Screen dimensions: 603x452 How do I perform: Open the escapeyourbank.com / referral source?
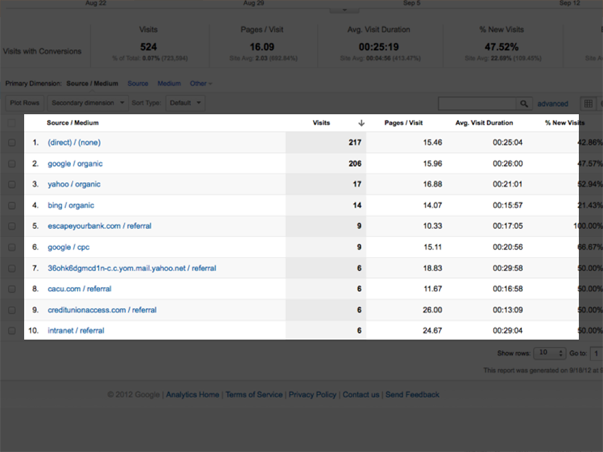(x=99, y=226)
